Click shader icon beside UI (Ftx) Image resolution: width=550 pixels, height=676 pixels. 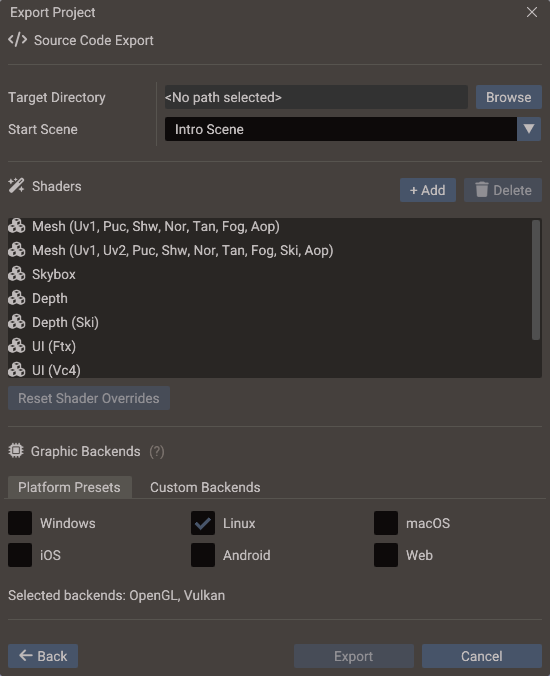(x=17, y=346)
